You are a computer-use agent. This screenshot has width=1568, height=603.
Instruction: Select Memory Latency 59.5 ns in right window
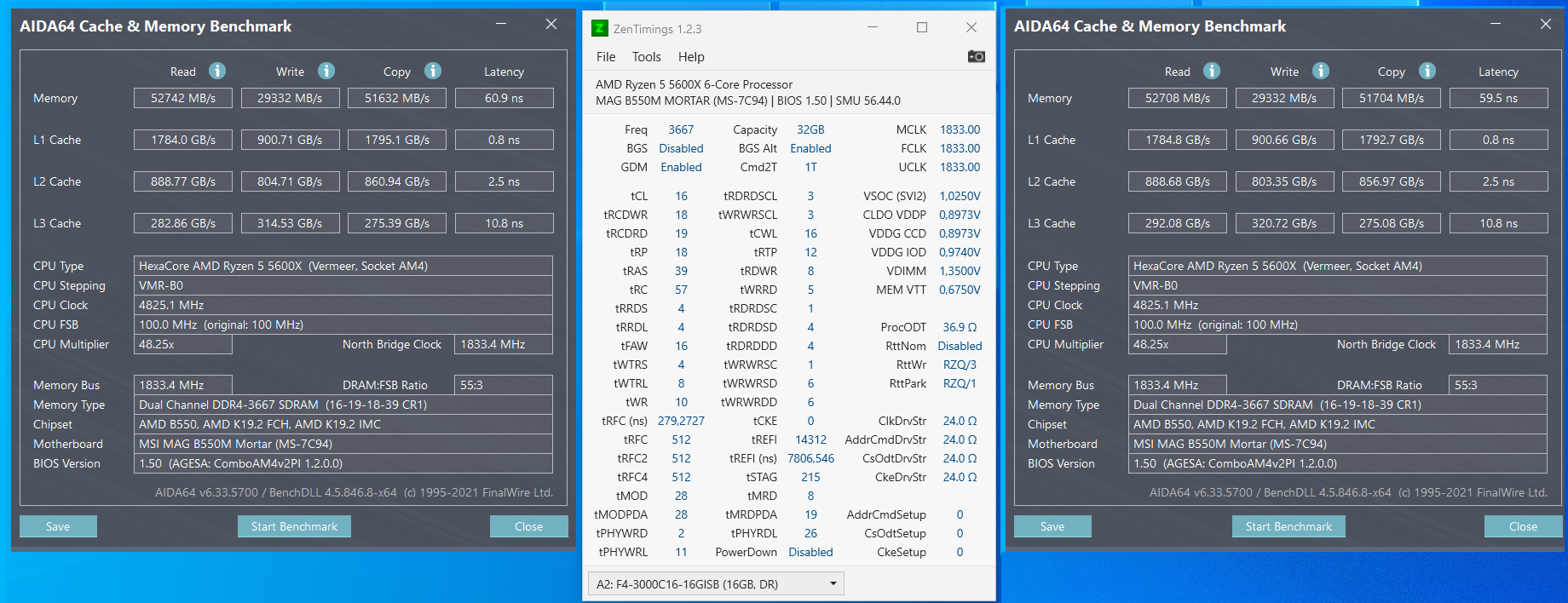[1499, 98]
